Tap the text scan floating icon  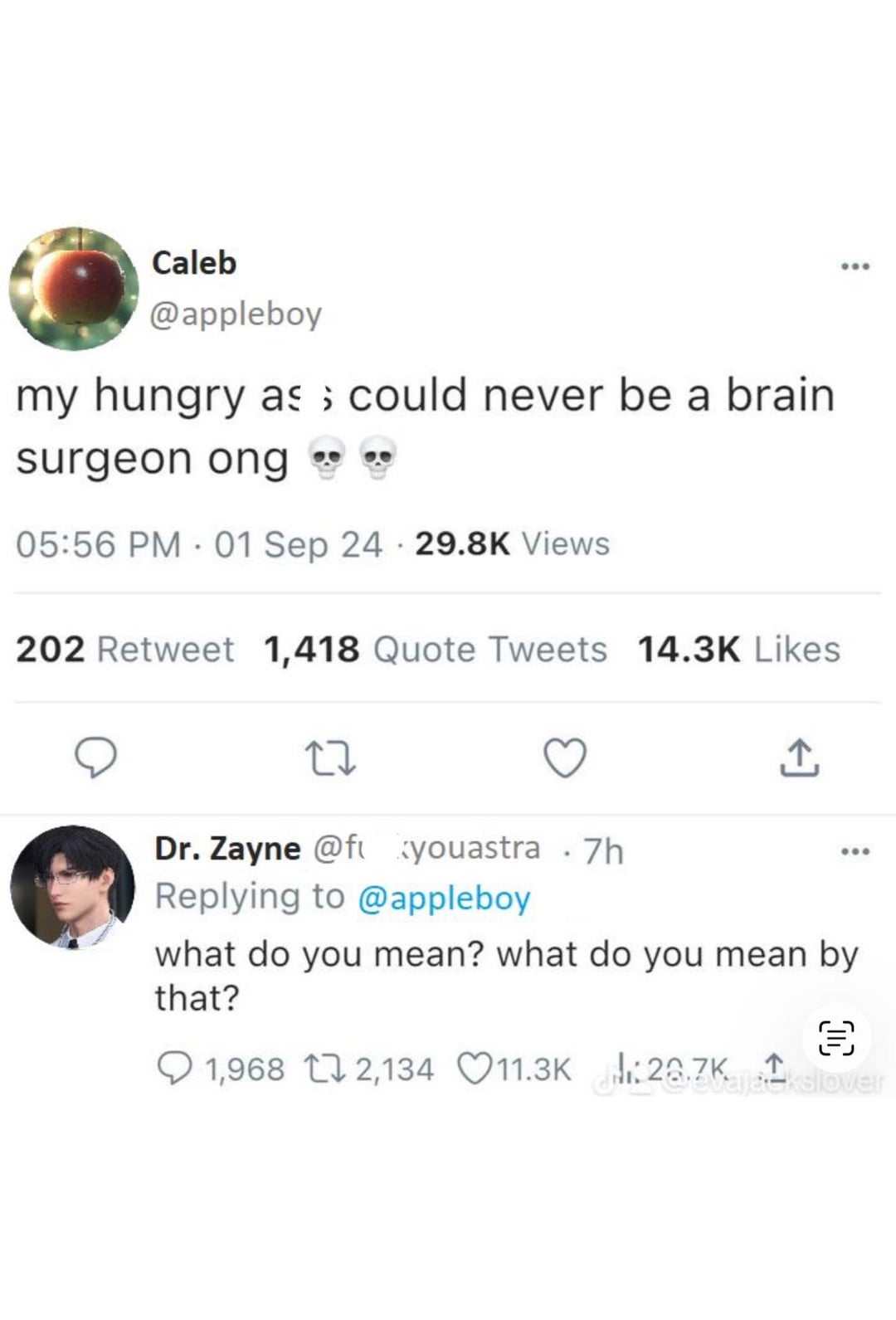tap(836, 1038)
